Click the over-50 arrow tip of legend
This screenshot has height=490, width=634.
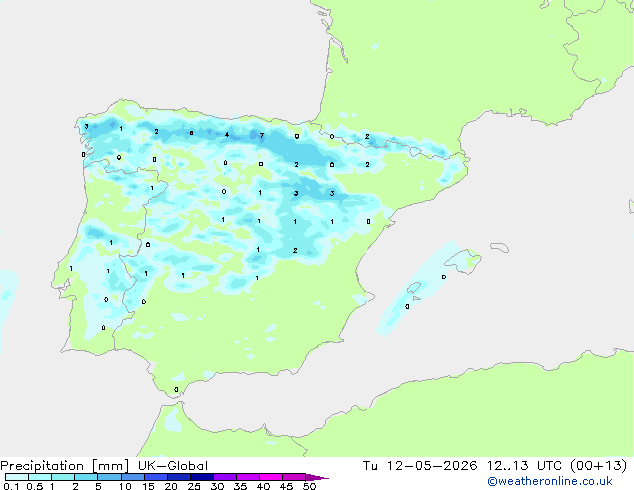(317, 477)
